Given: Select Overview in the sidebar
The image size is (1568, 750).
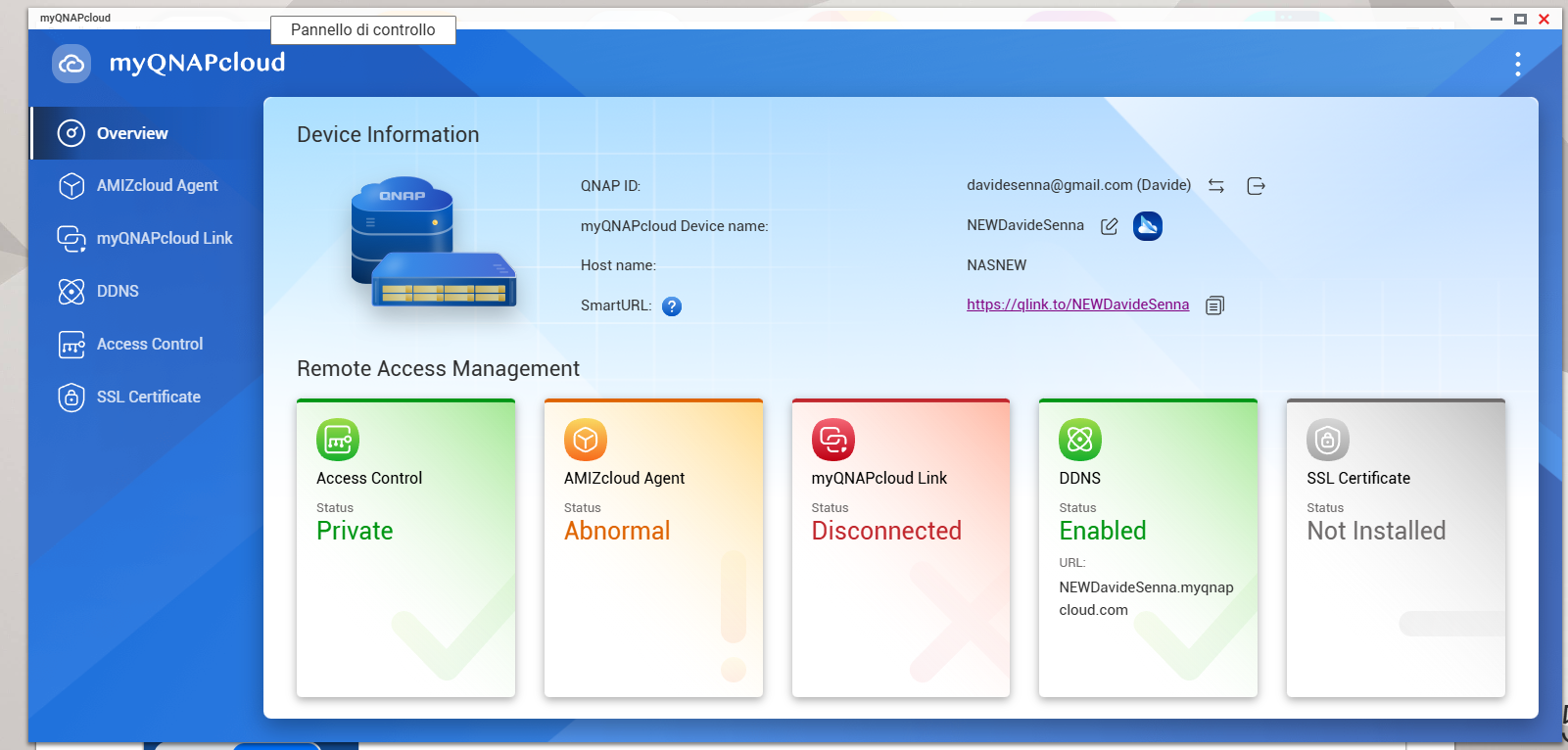Looking at the screenshot, I should [132, 133].
